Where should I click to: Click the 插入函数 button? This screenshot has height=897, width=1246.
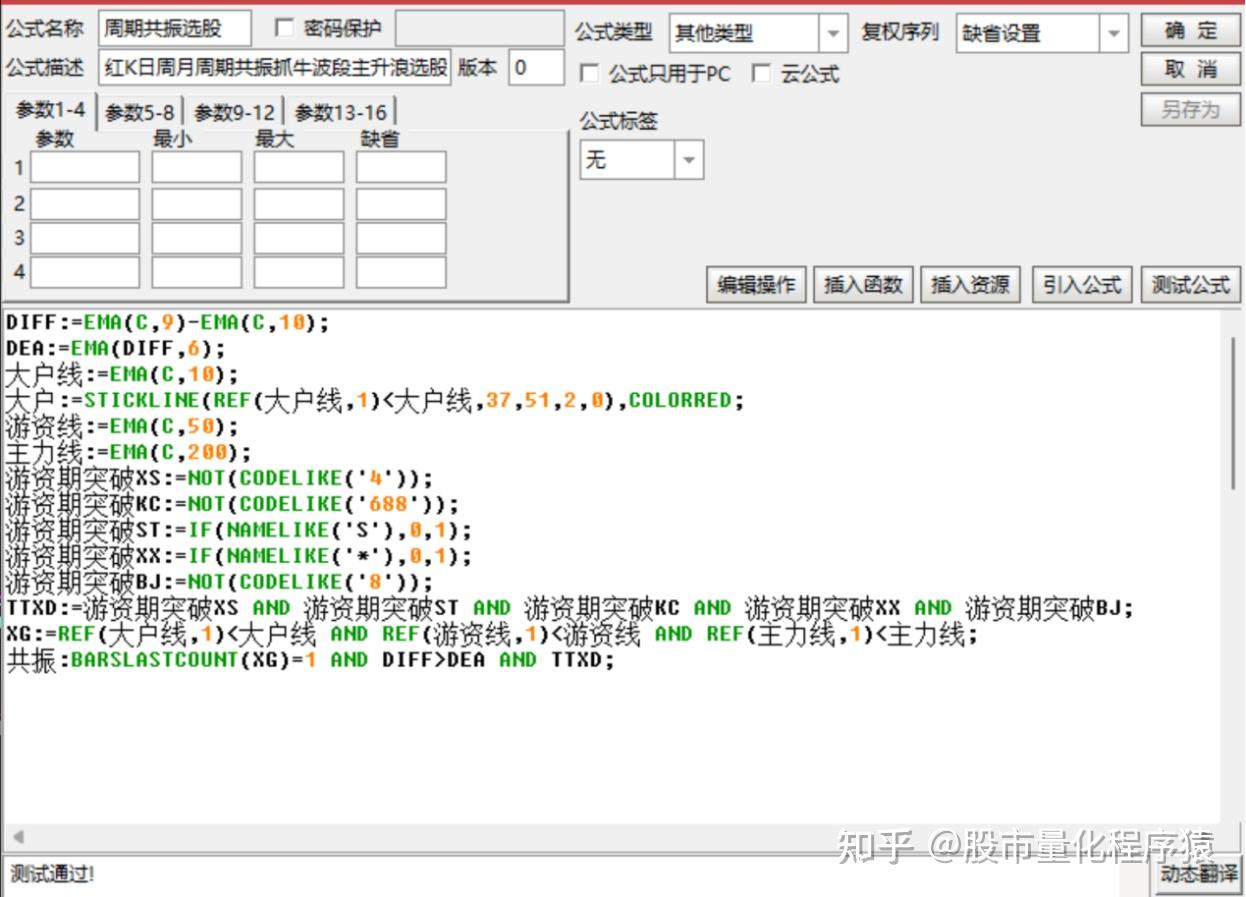(863, 285)
